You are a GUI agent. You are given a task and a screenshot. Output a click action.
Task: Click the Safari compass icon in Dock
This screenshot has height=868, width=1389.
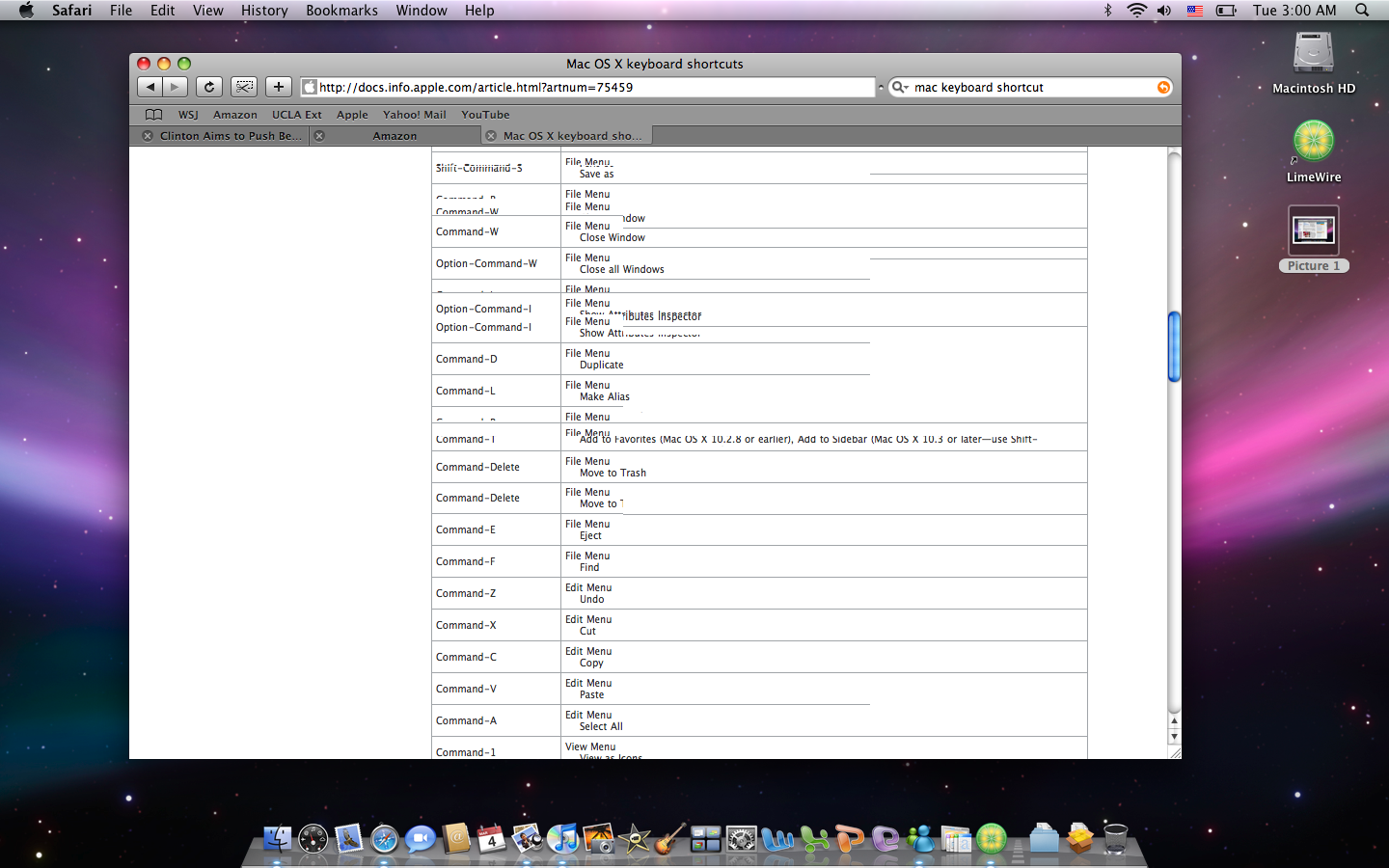[385, 838]
